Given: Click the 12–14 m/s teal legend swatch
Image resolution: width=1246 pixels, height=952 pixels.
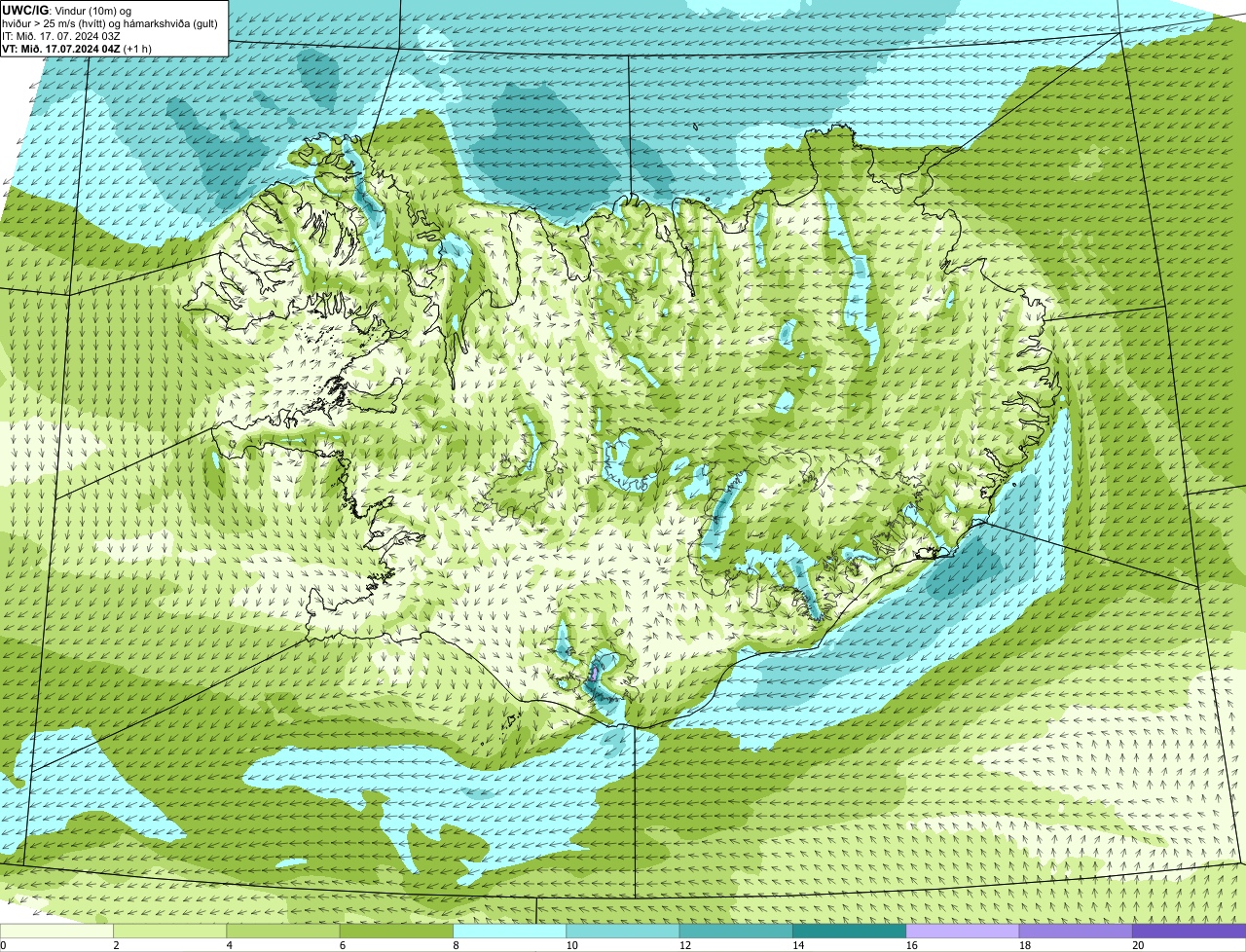Looking at the screenshot, I should click(736, 931).
